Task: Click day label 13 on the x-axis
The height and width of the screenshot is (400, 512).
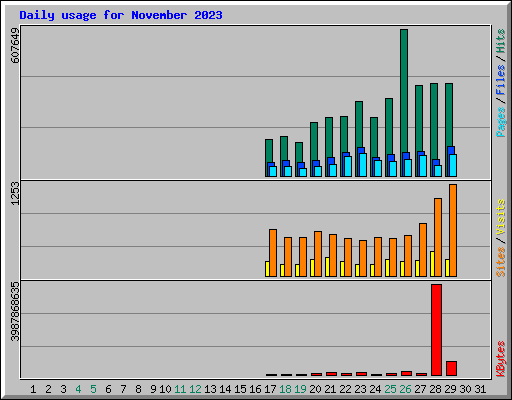Action: [210, 389]
